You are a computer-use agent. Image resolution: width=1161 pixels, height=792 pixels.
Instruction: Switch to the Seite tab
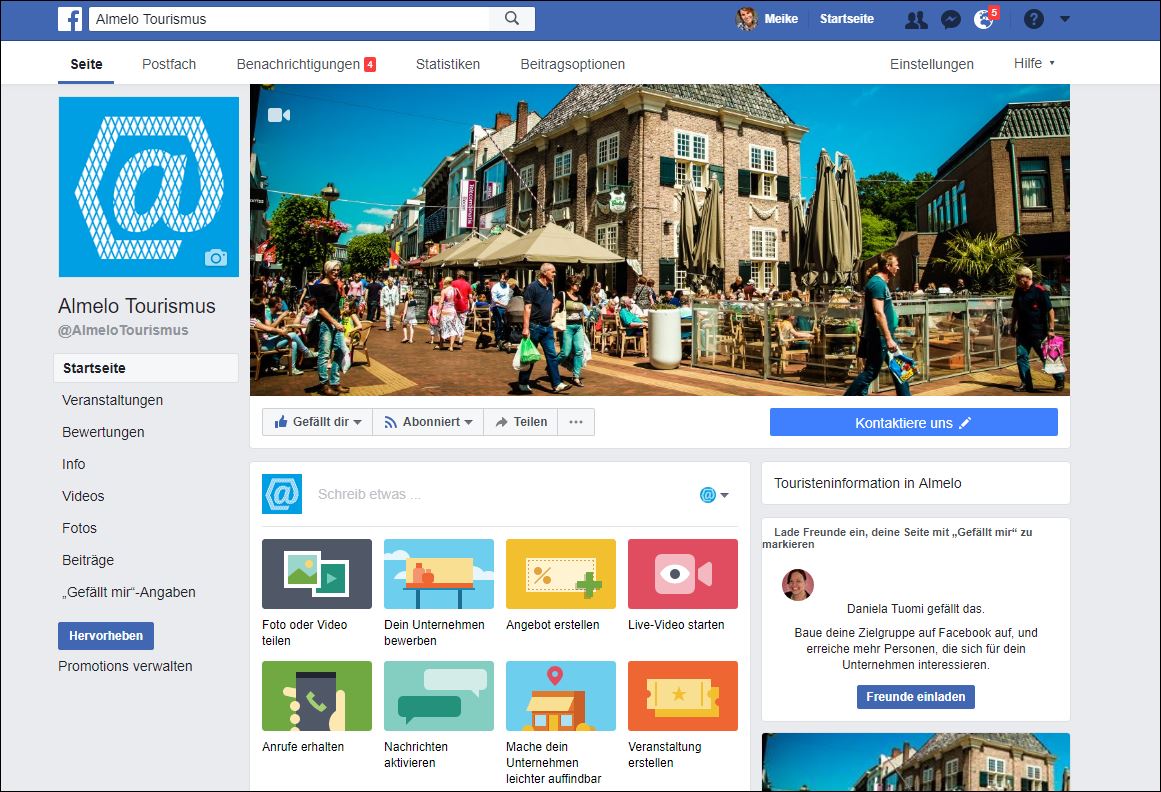coord(87,64)
